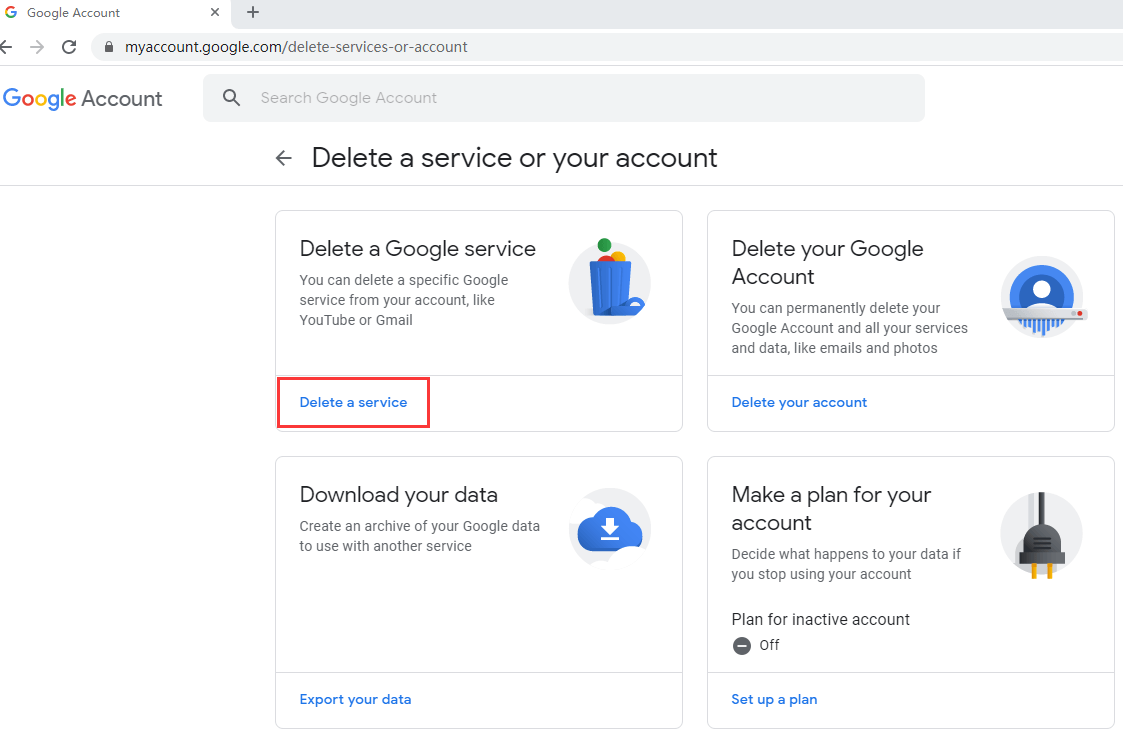The height and width of the screenshot is (741, 1123).
Task: Click the power plug illustration icon
Action: [x=1042, y=535]
